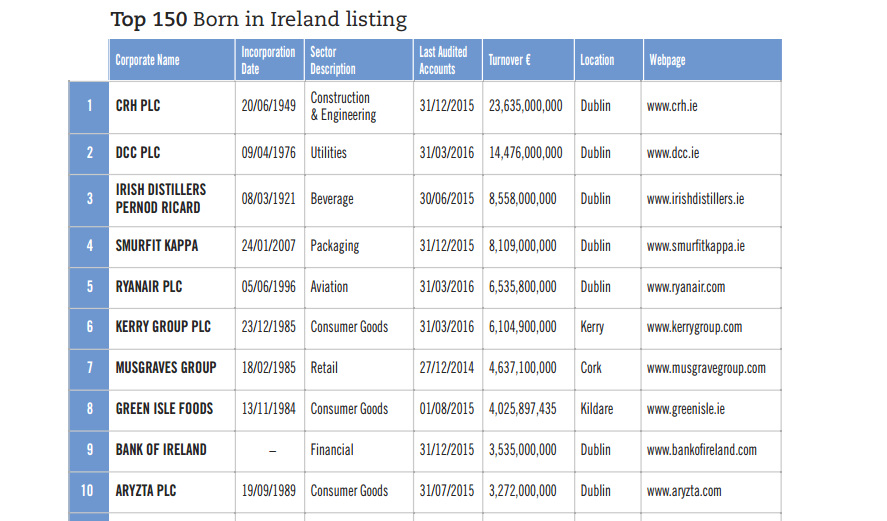Click rank number 10 cell
The image size is (887, 521).
[x=89, y=491]
